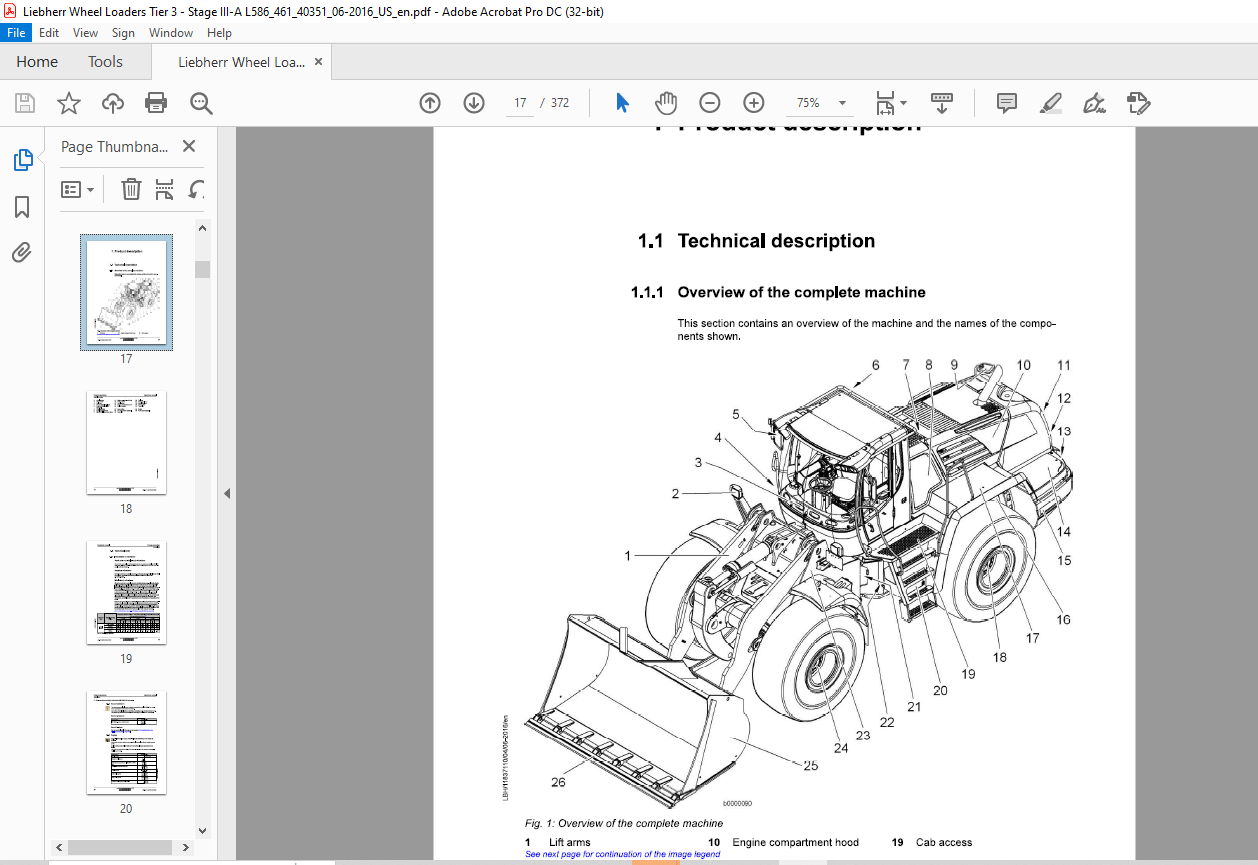Print the document
The image size is (1258, 865).
[156, 103]
